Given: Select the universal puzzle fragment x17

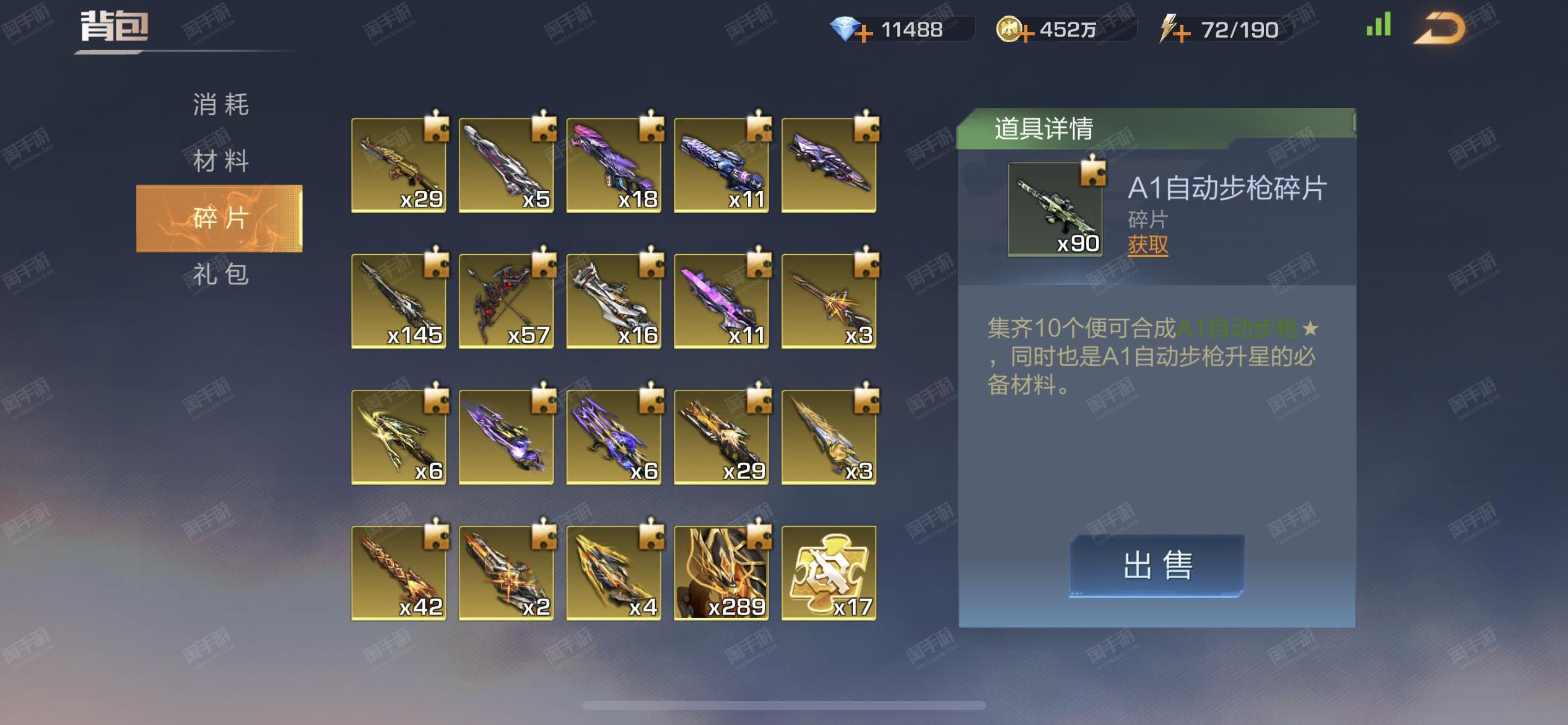Looking at the screenshot, I should coord(829,573).
